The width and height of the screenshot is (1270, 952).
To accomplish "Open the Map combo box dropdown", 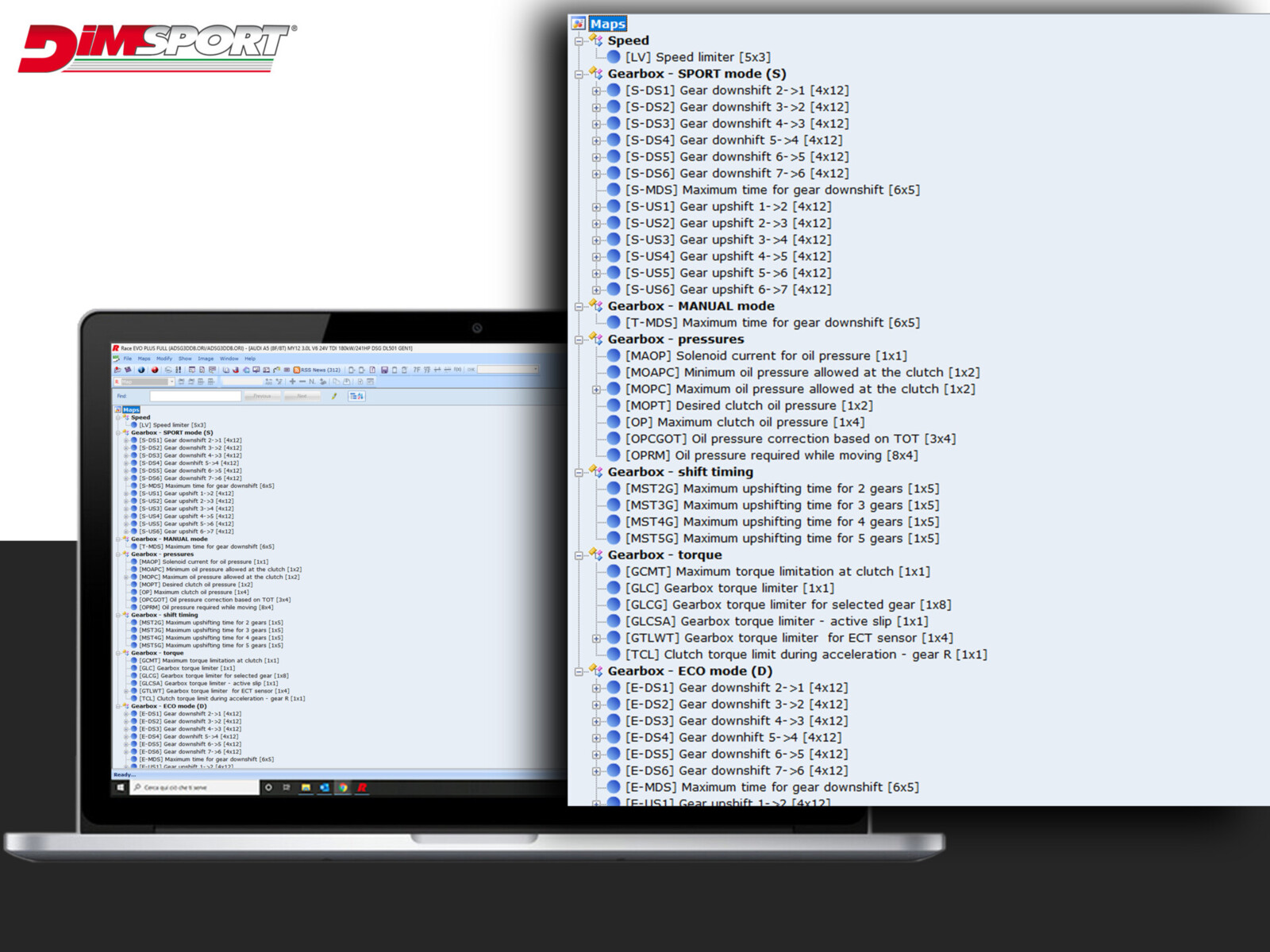I will (x=171, y=382).
